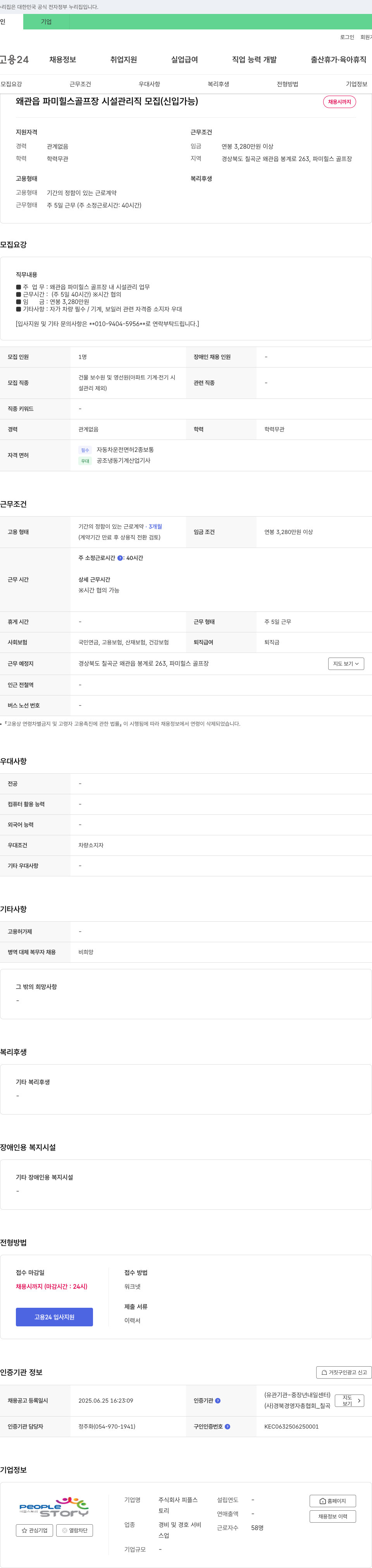Click the deadline text 채용시까지 (마감시간 : 24시)
The width and height of the screenshot is (372, 1568).
pos(52,1286)
